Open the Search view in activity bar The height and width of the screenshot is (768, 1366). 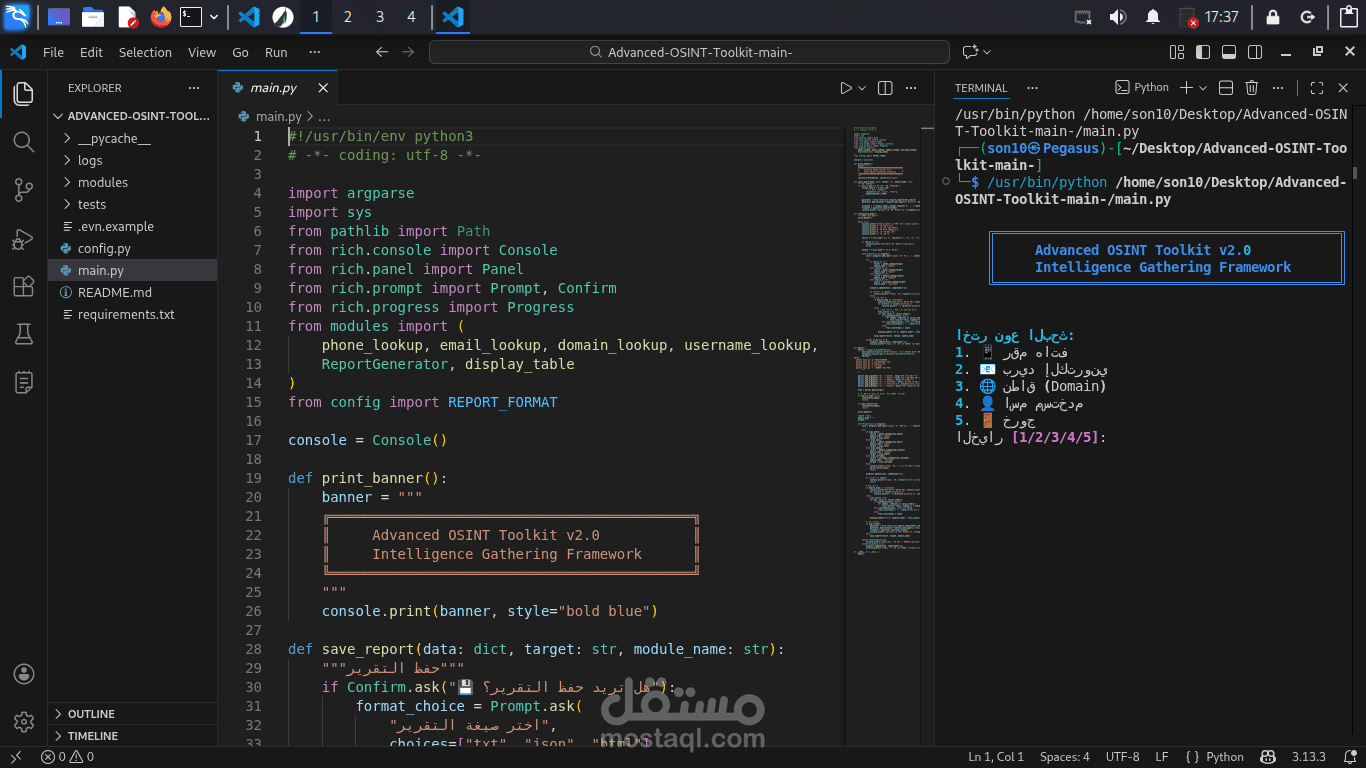pyautogui.click(x=24, y=141)
